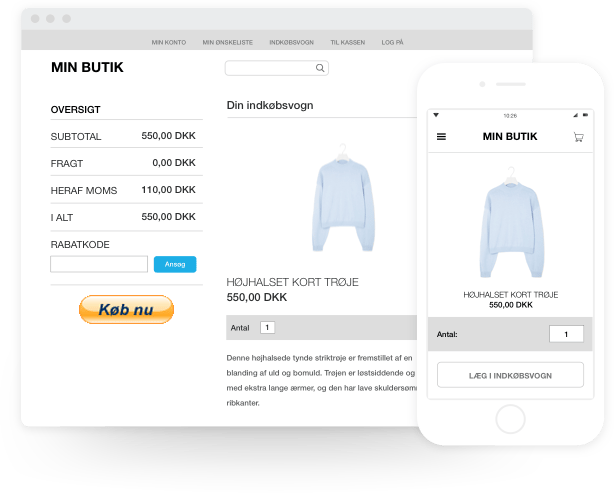Tap the sweater product image on the phone
Screen dimensions: 614x493
[x=509, y=220]
